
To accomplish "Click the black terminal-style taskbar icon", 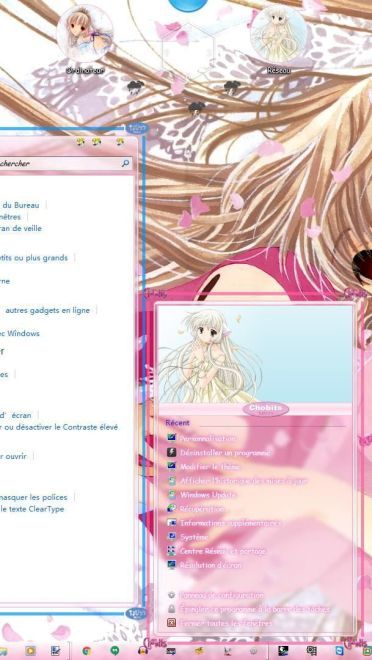I will [x=283, y=651].
